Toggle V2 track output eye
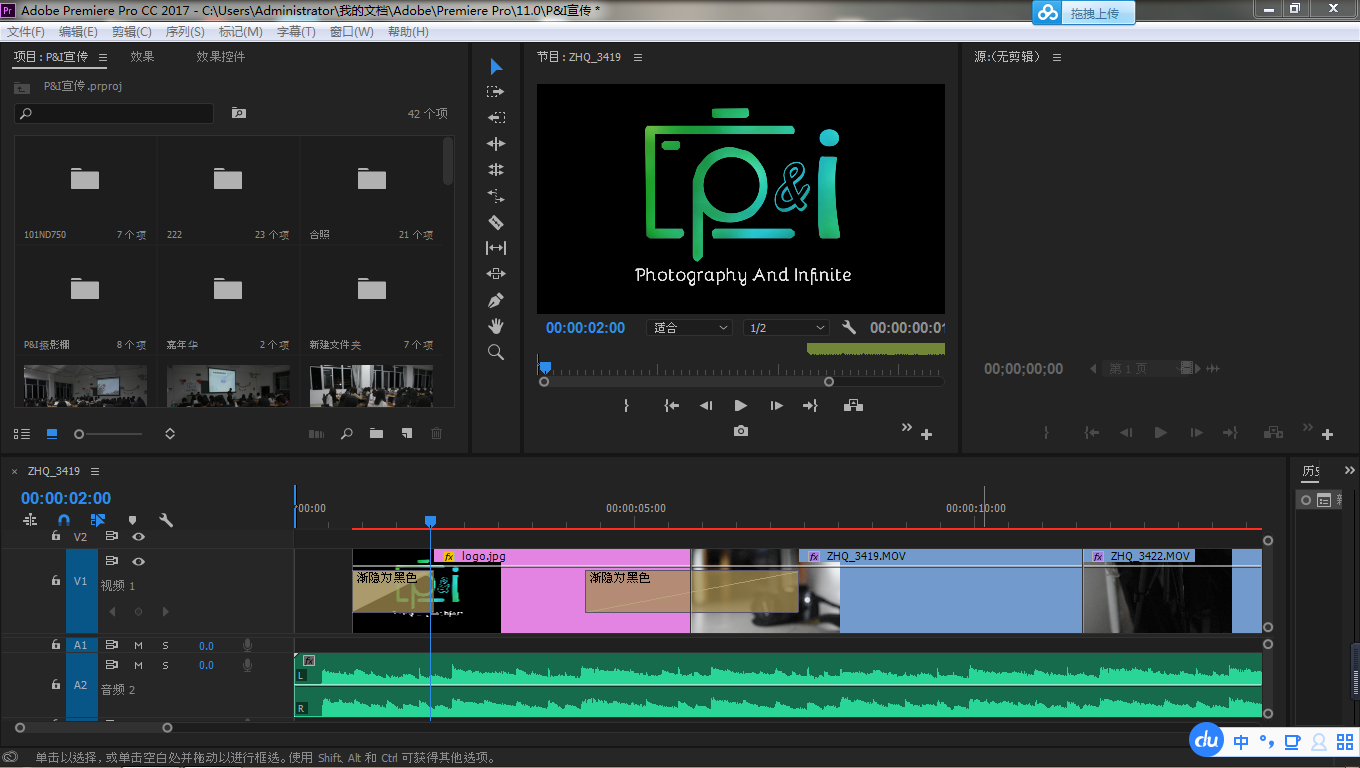1360x768 pixels. [139, 537]
